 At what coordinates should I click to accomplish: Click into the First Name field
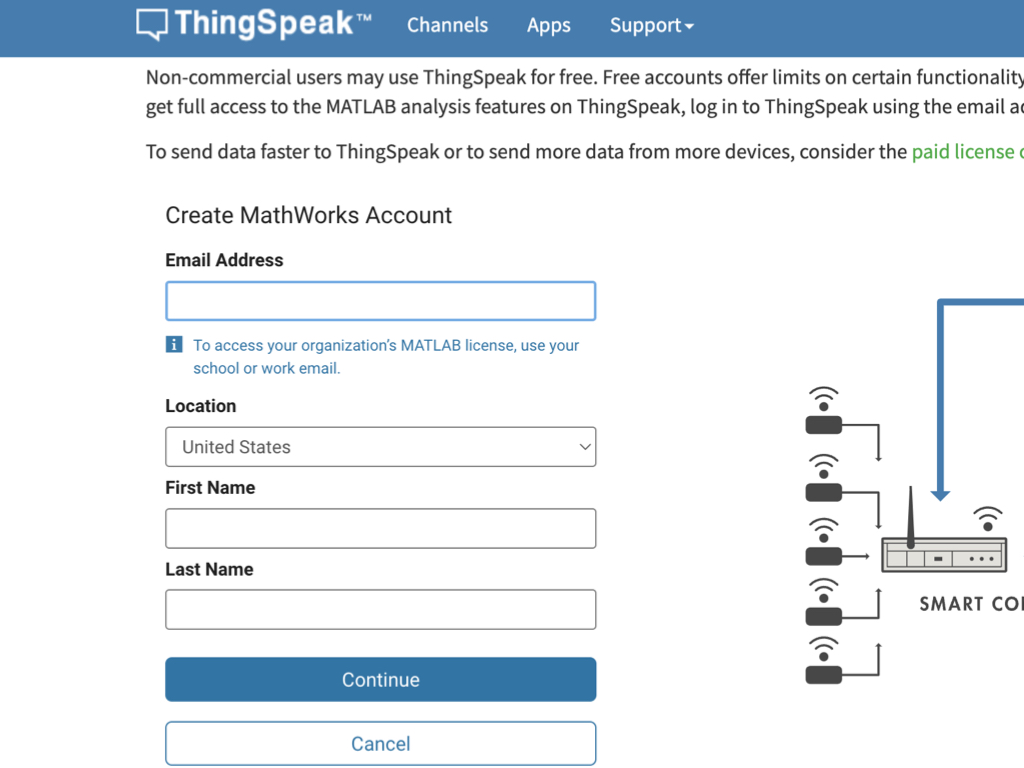381,528
